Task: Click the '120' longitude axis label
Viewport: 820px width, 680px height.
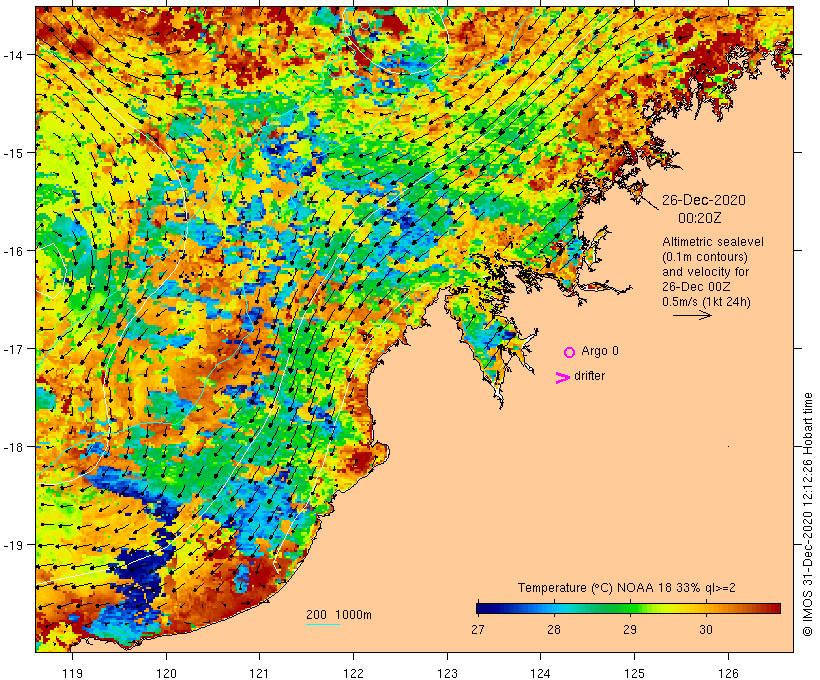Action: [166, 673]
